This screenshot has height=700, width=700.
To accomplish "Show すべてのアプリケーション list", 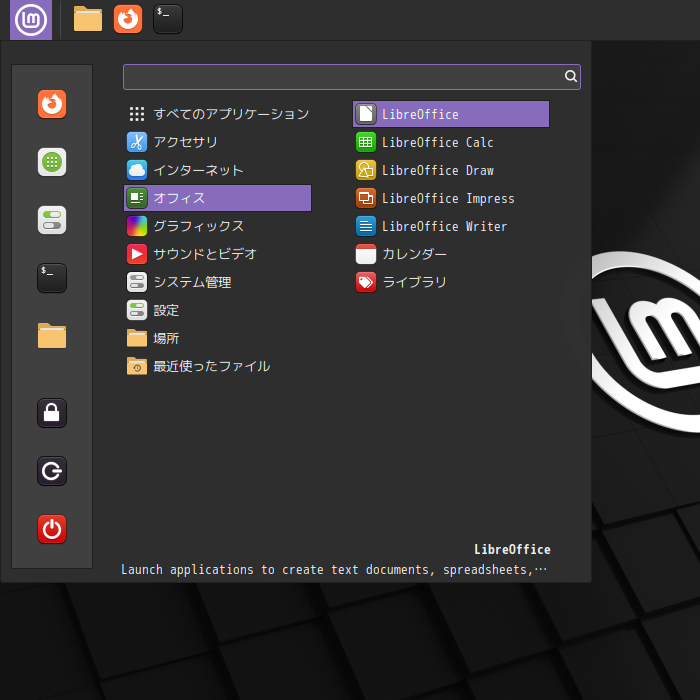I will [x=230, y=114].
